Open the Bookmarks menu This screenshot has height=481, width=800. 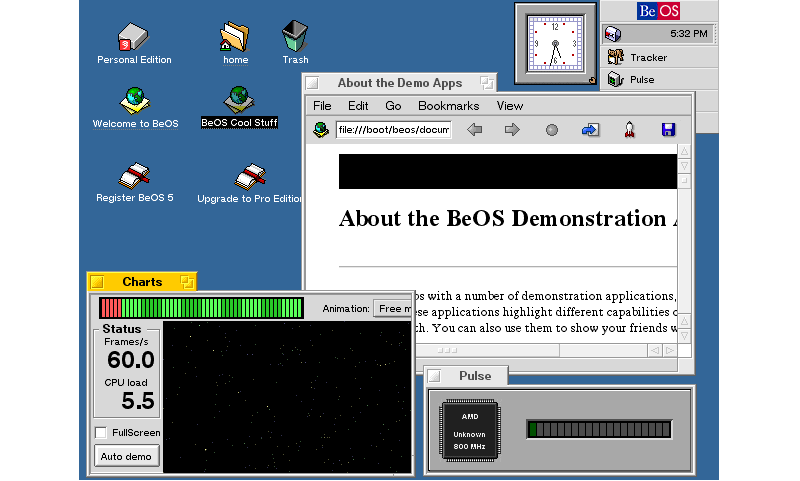click(448, 106)
